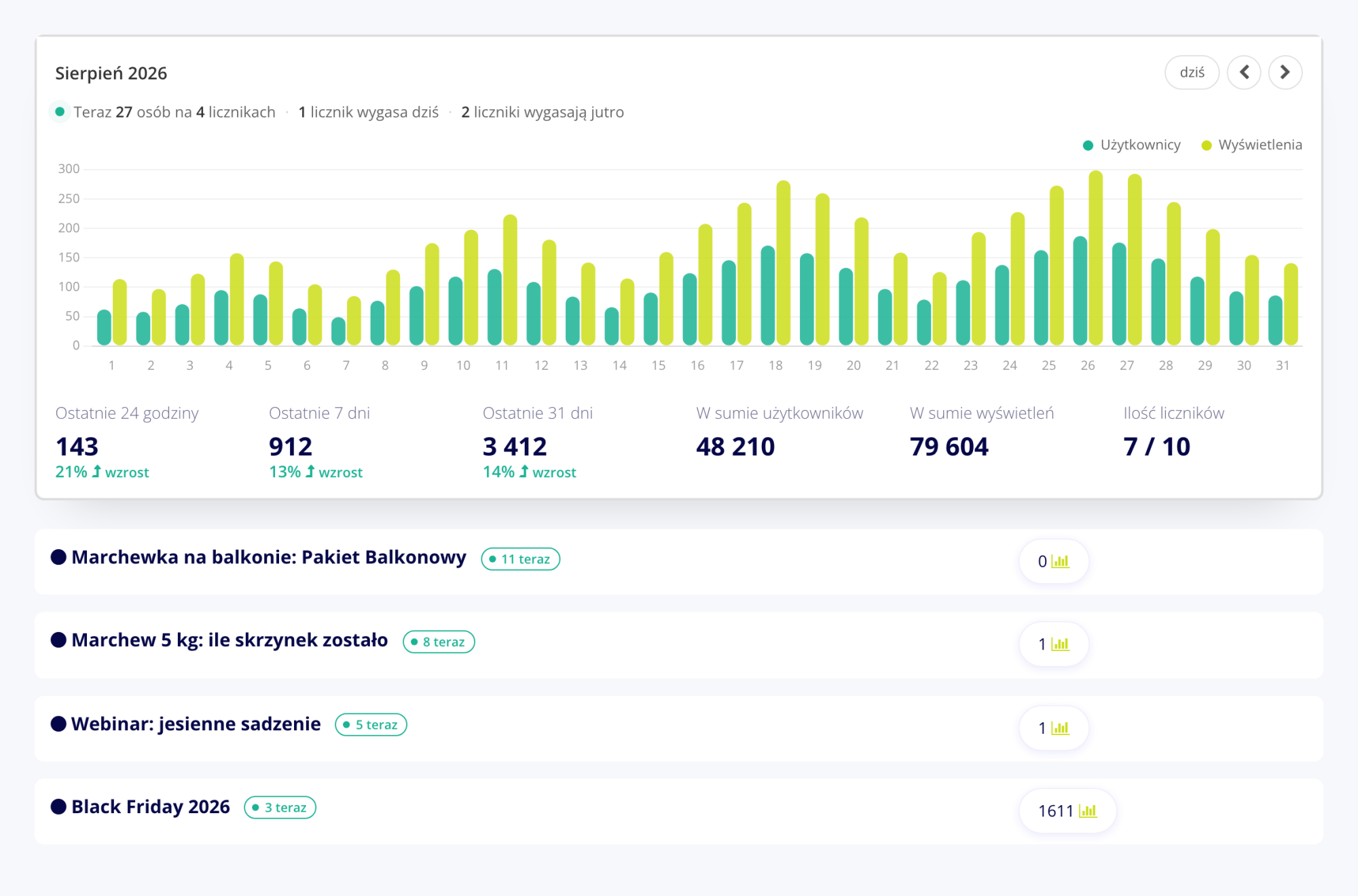Open counter Marchew 5 kg: ile skrzynek zostało
1358x896 pixels.
230,640
